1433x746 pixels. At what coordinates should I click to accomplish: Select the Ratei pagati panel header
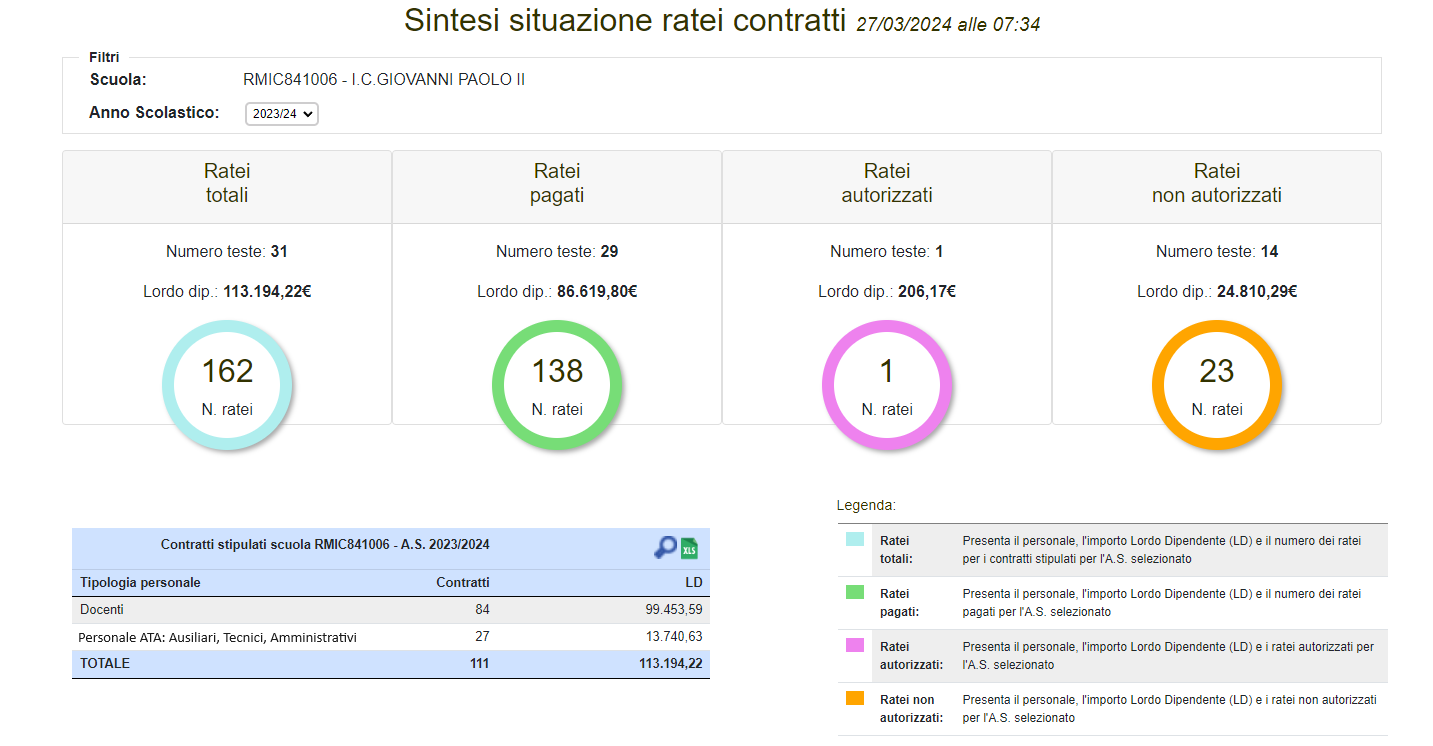pyautogui.click(x=557, y=184)
